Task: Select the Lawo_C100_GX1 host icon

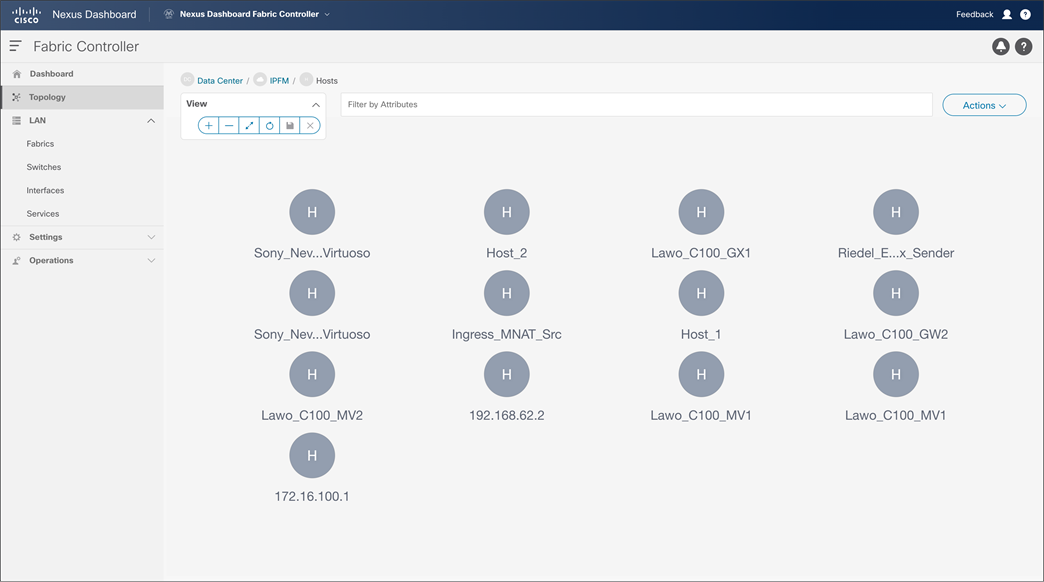Action: 701,212
